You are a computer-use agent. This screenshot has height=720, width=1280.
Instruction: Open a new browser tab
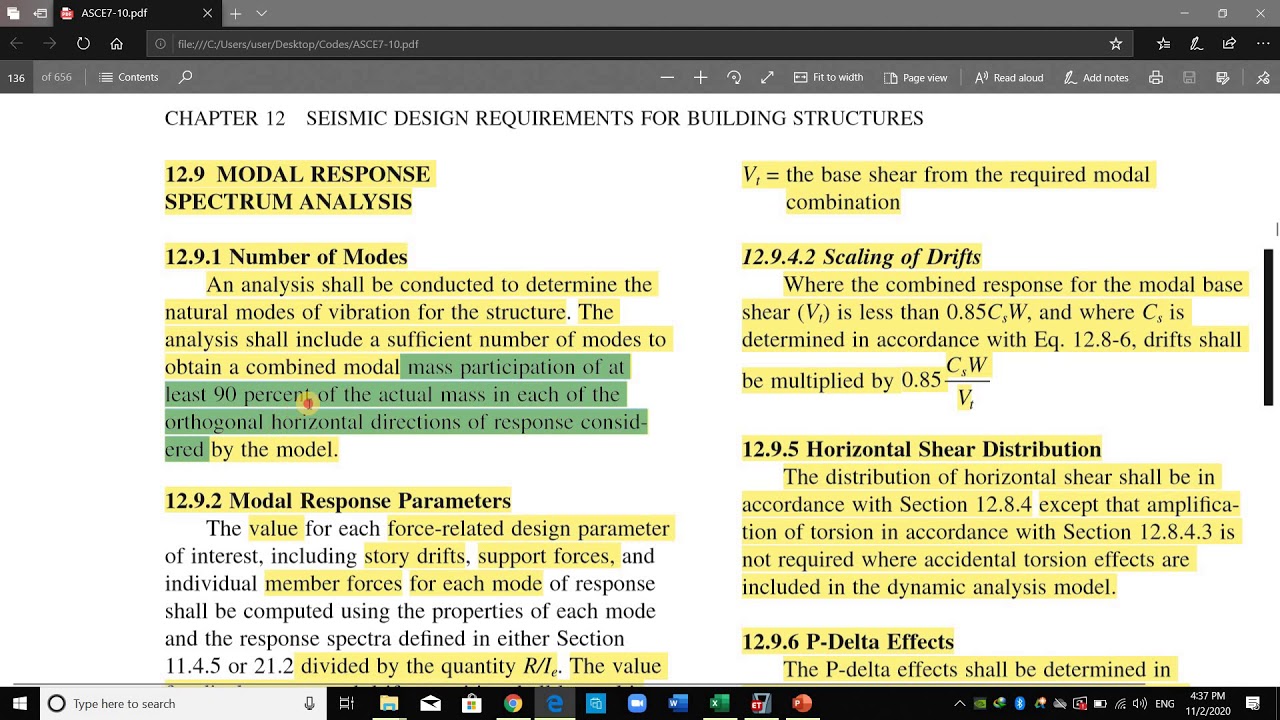tap(235, 13)
